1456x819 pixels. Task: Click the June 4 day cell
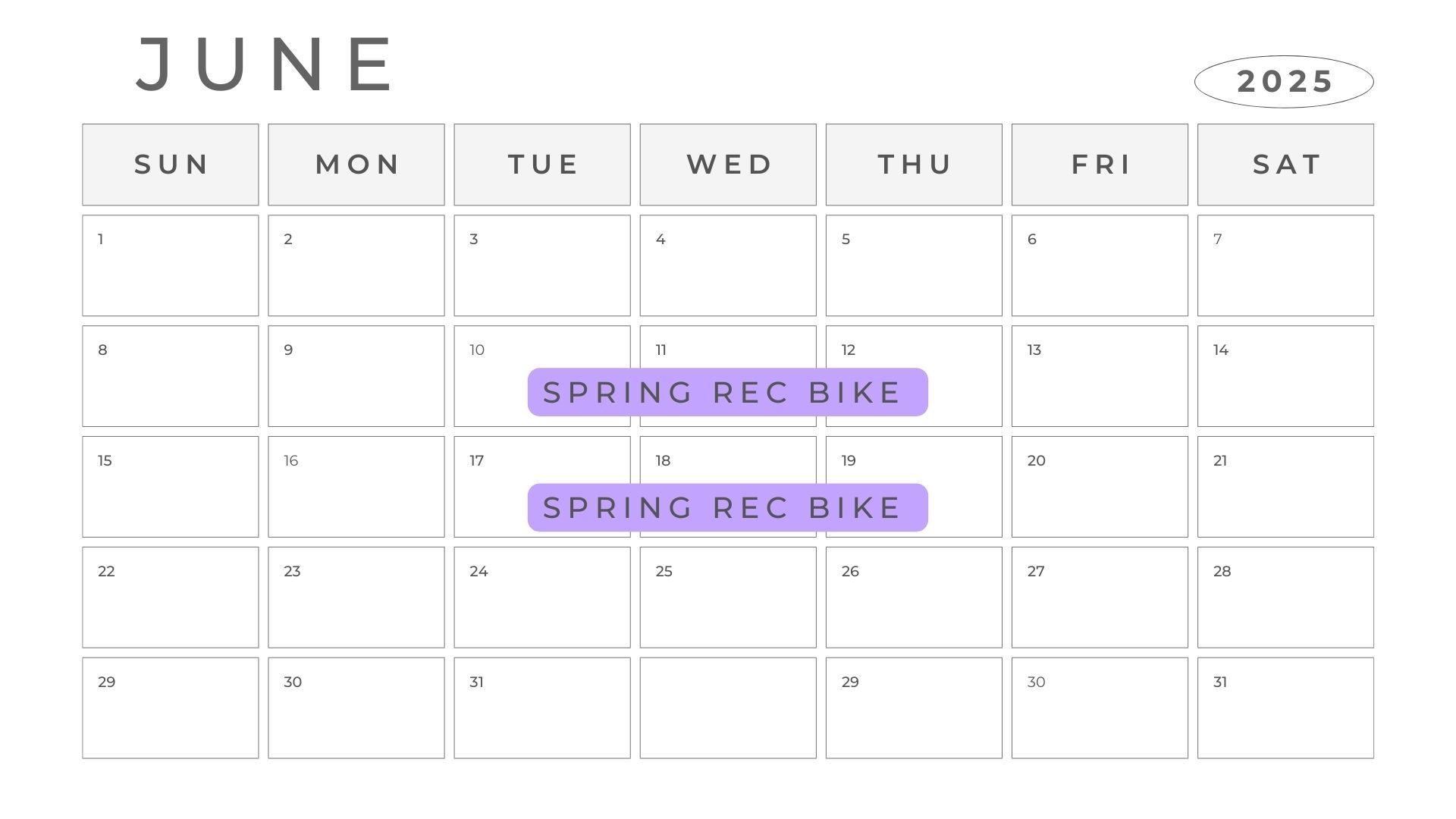(x=728, y=265)
